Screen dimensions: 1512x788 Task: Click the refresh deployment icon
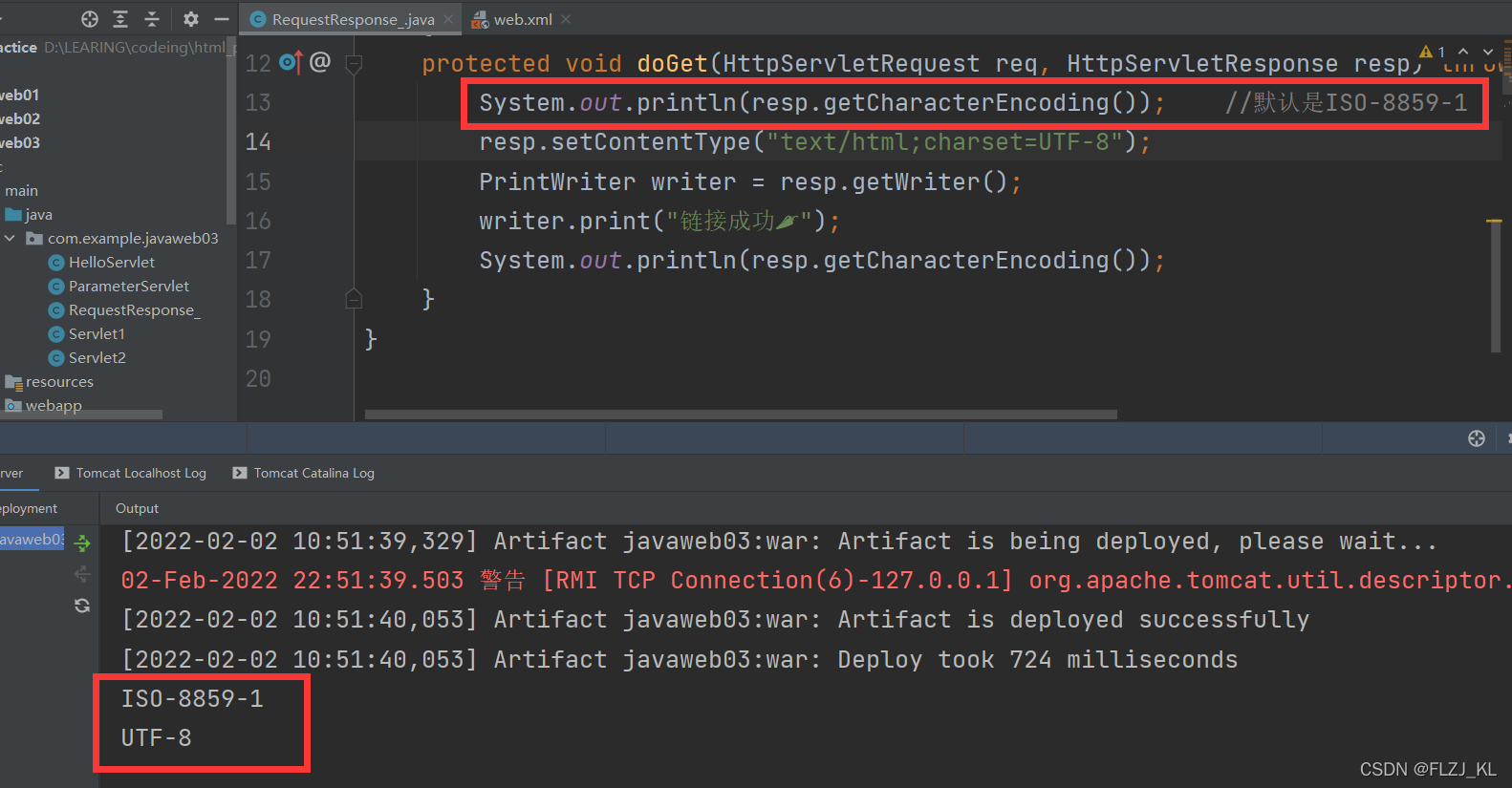point(82,606)
